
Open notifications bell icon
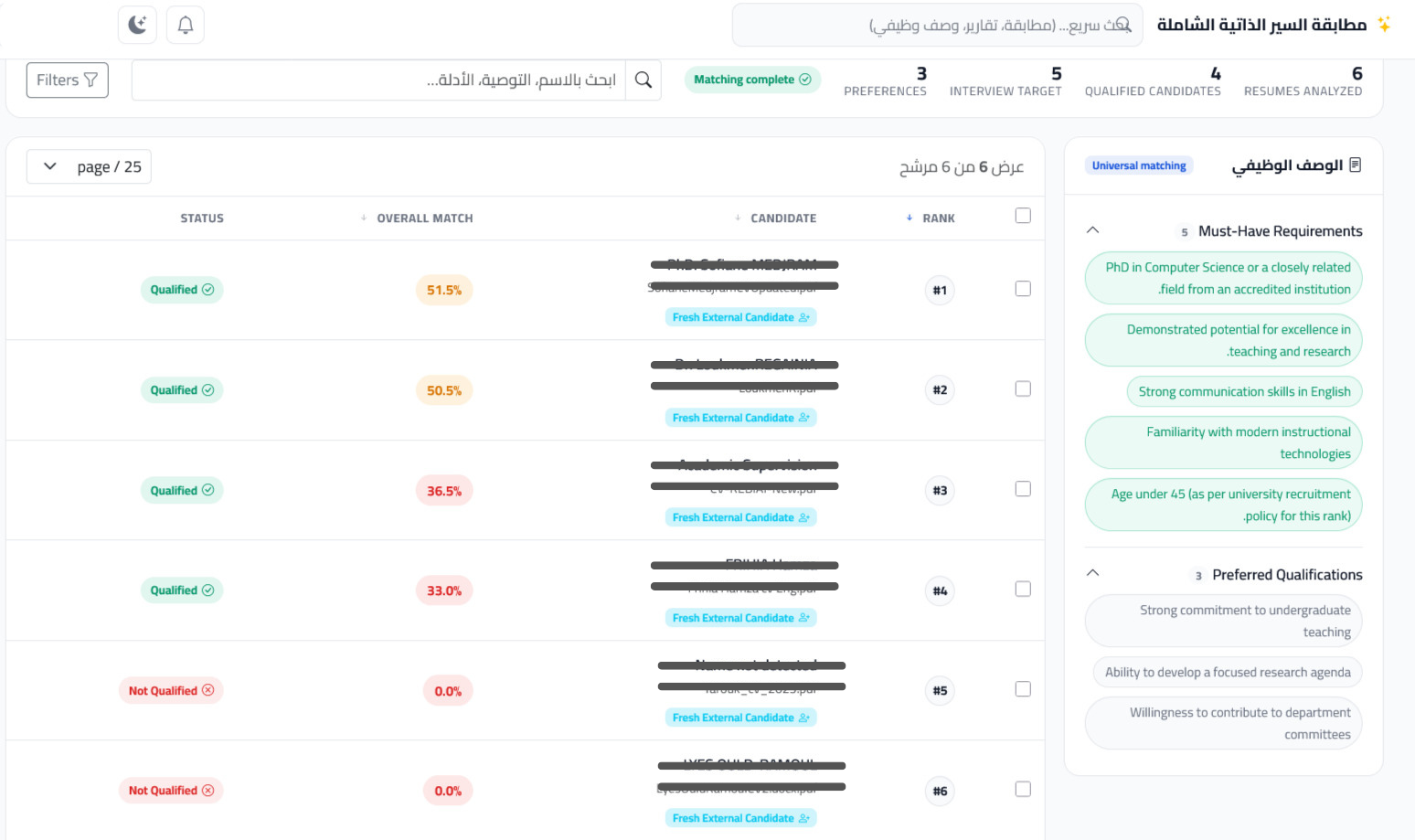pyautogui.click(x=186, y=25)
